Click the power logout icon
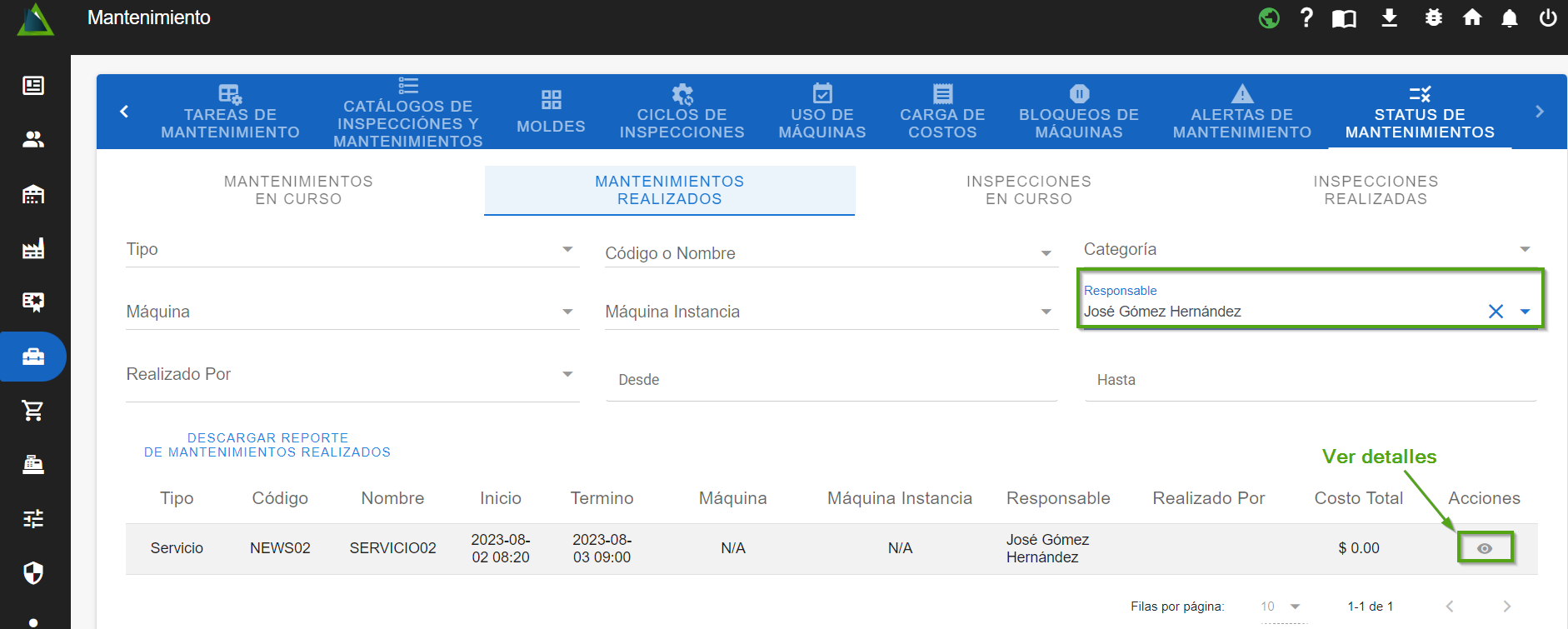Screen dimensions: 1568x629 (1547, 18)
